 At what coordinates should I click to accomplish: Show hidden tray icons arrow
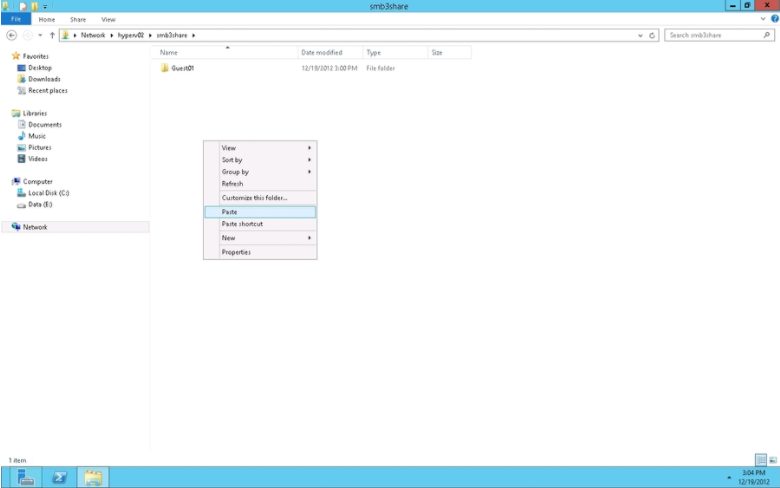pos(729,478)
